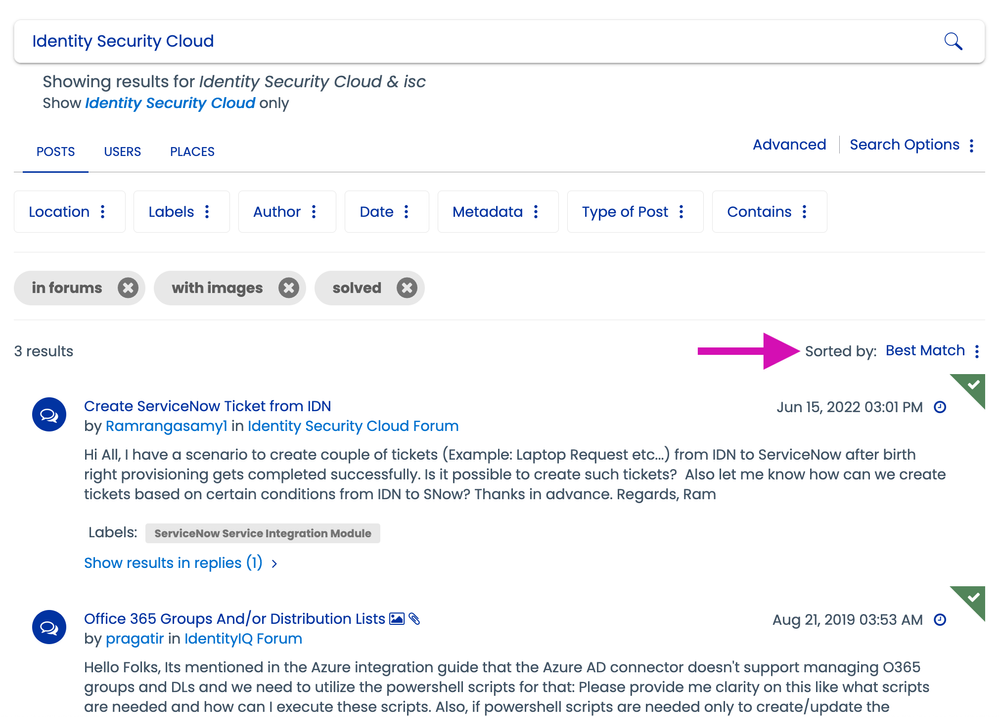Switch to the Users tab
Screen dimensions: 999x717
coord(122,152)
